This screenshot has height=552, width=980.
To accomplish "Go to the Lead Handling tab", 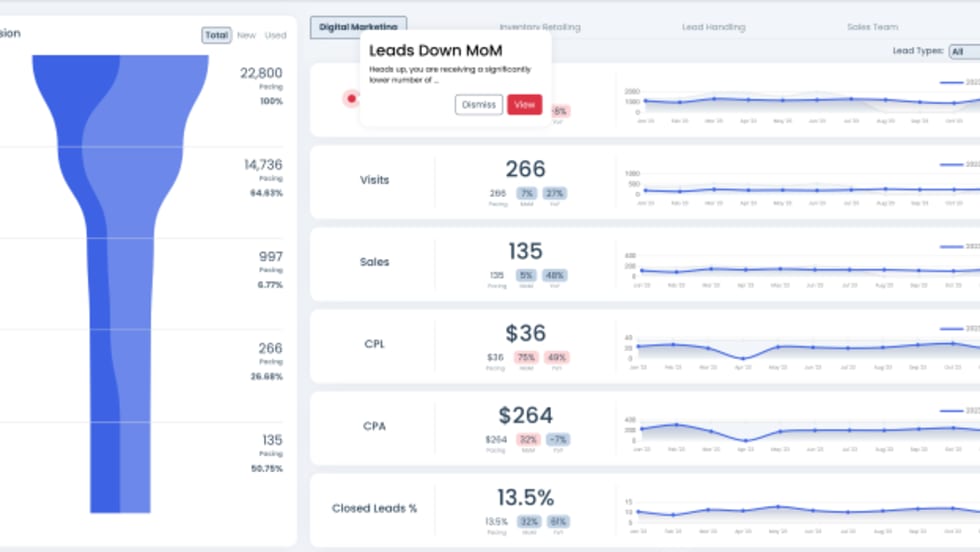I will click(x=713, y=27).
